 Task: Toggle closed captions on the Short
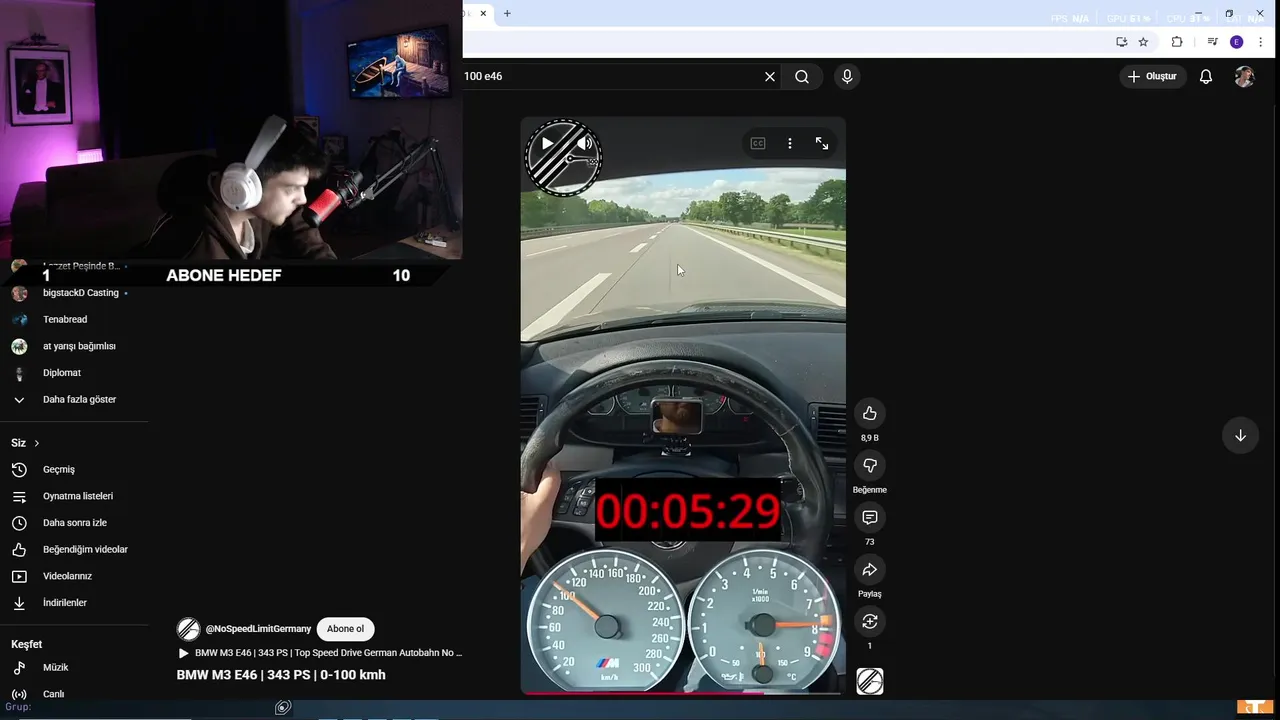tap(758, 143)
